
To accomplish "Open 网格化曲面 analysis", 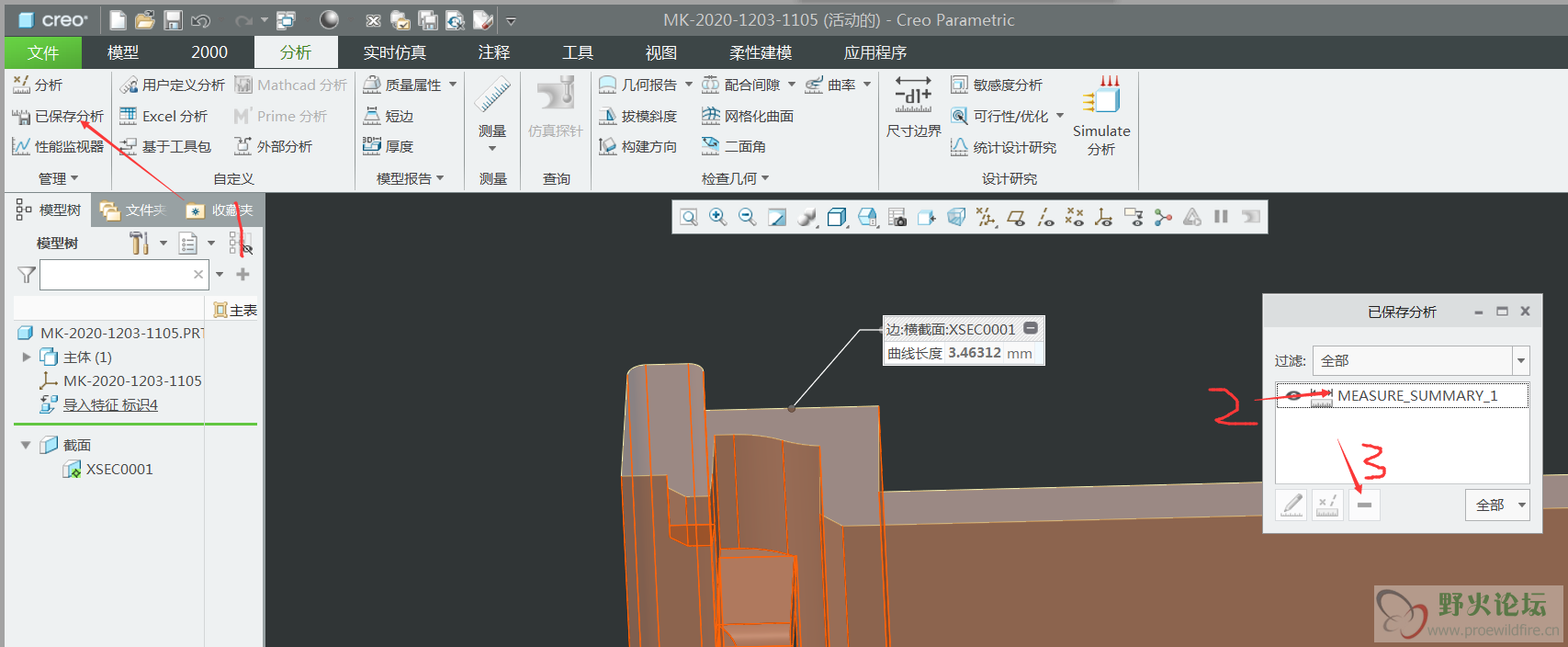I will [748, 116].
